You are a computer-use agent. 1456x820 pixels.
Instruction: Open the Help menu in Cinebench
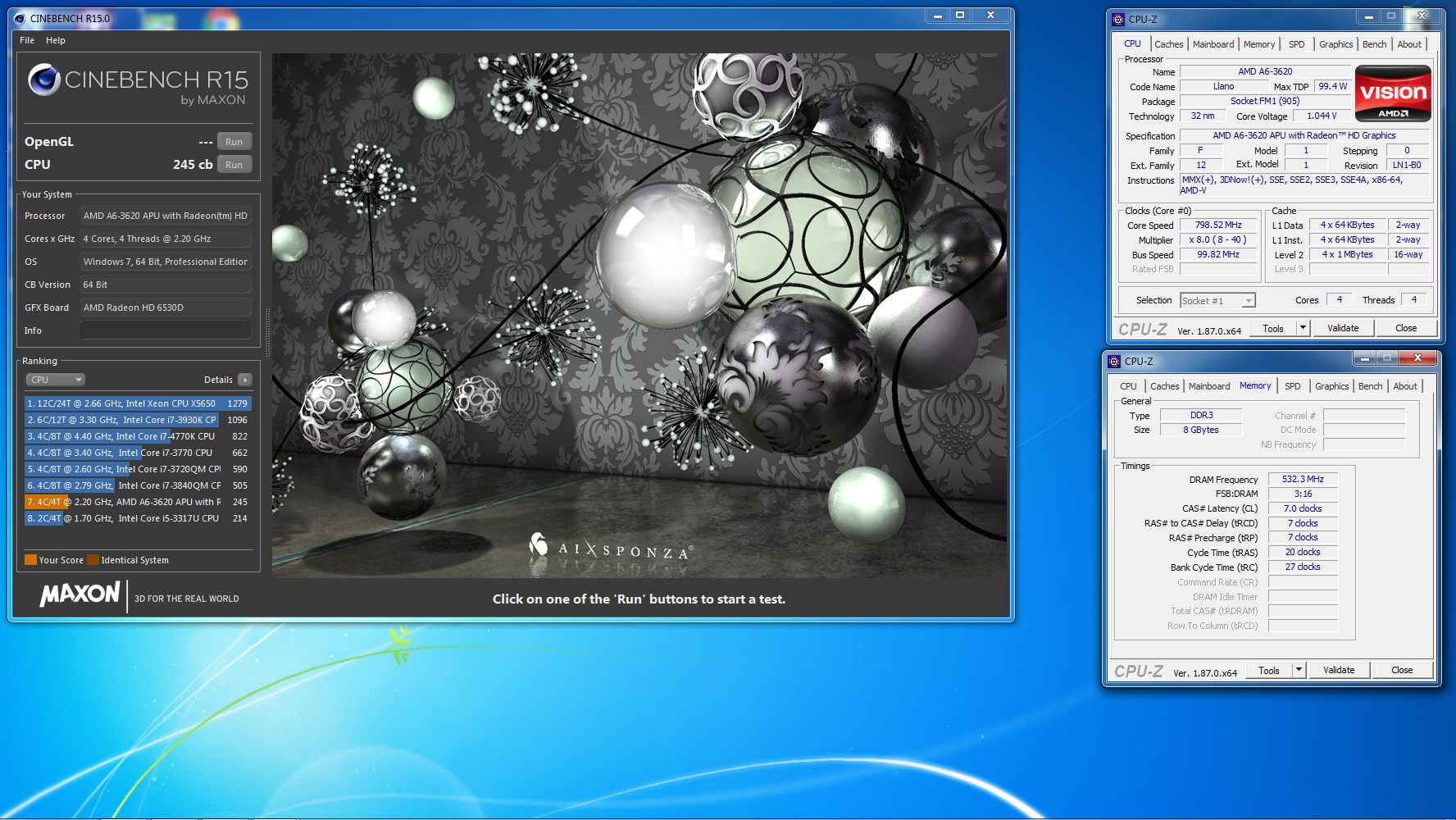56,40
